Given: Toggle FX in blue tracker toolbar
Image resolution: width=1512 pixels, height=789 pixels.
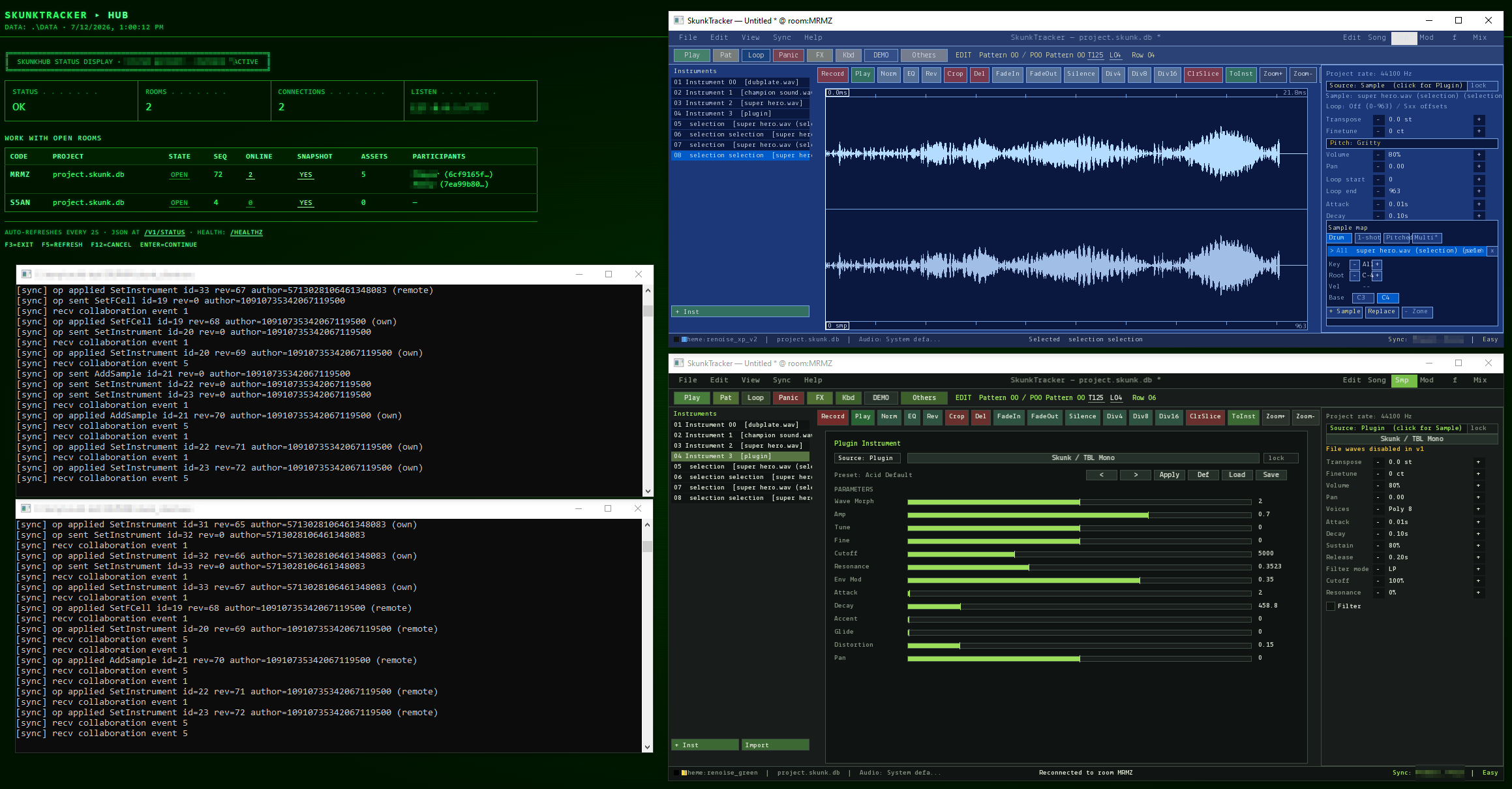Looking at the screenshot, I should [819, 55].
